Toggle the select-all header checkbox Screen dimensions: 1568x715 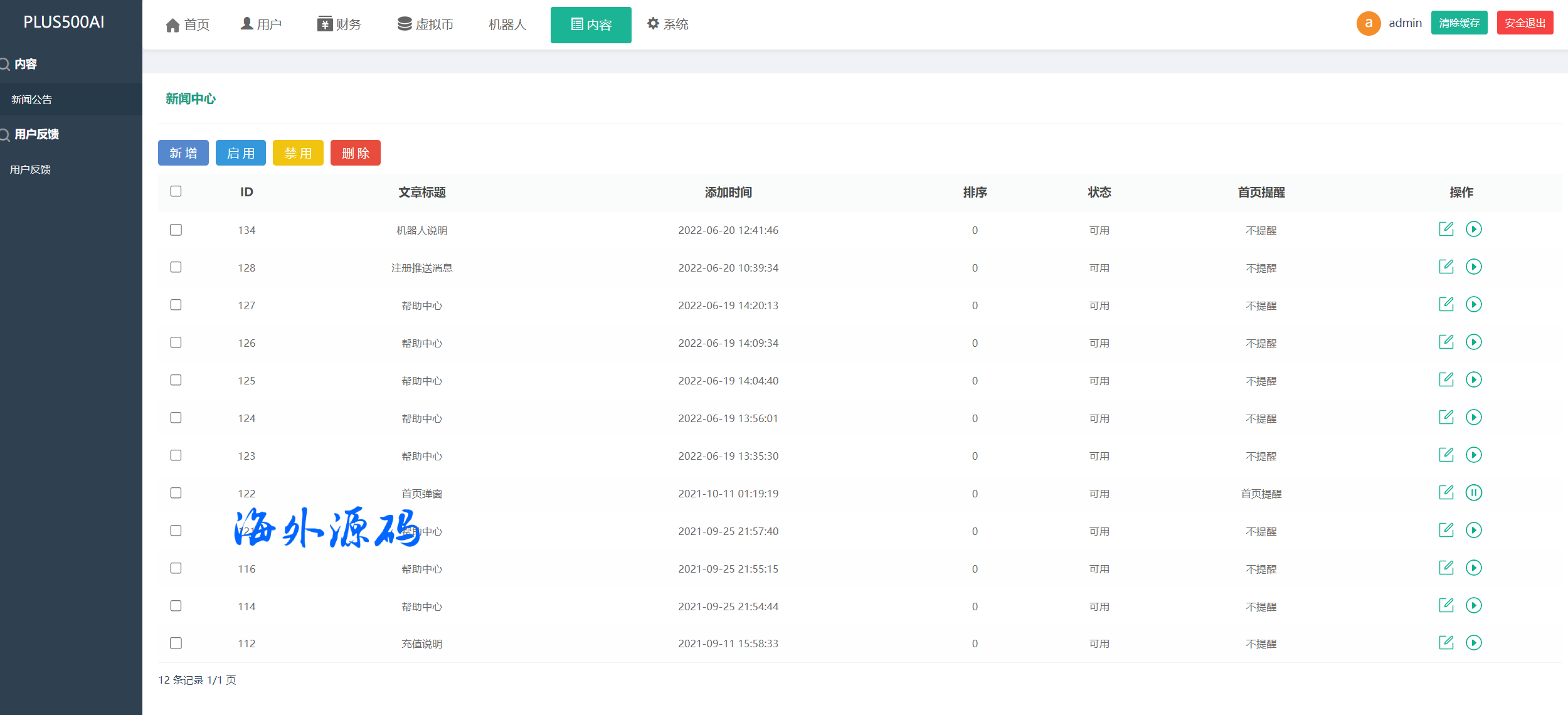[x=176, y=191]
